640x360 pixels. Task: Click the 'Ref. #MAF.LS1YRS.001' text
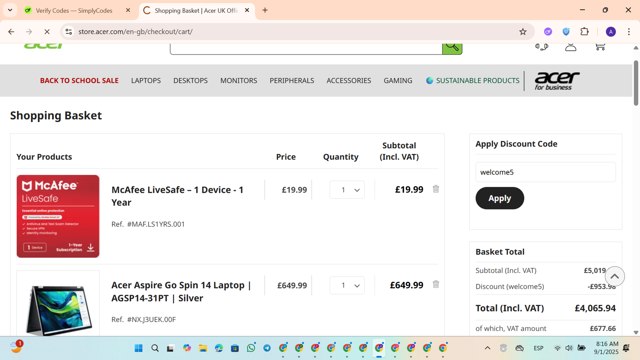click(x=148, y=224)
